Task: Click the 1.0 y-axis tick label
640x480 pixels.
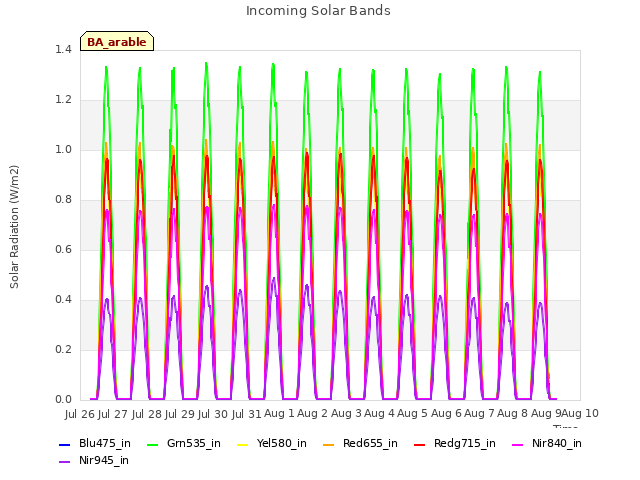Action: tap(63, 149)
